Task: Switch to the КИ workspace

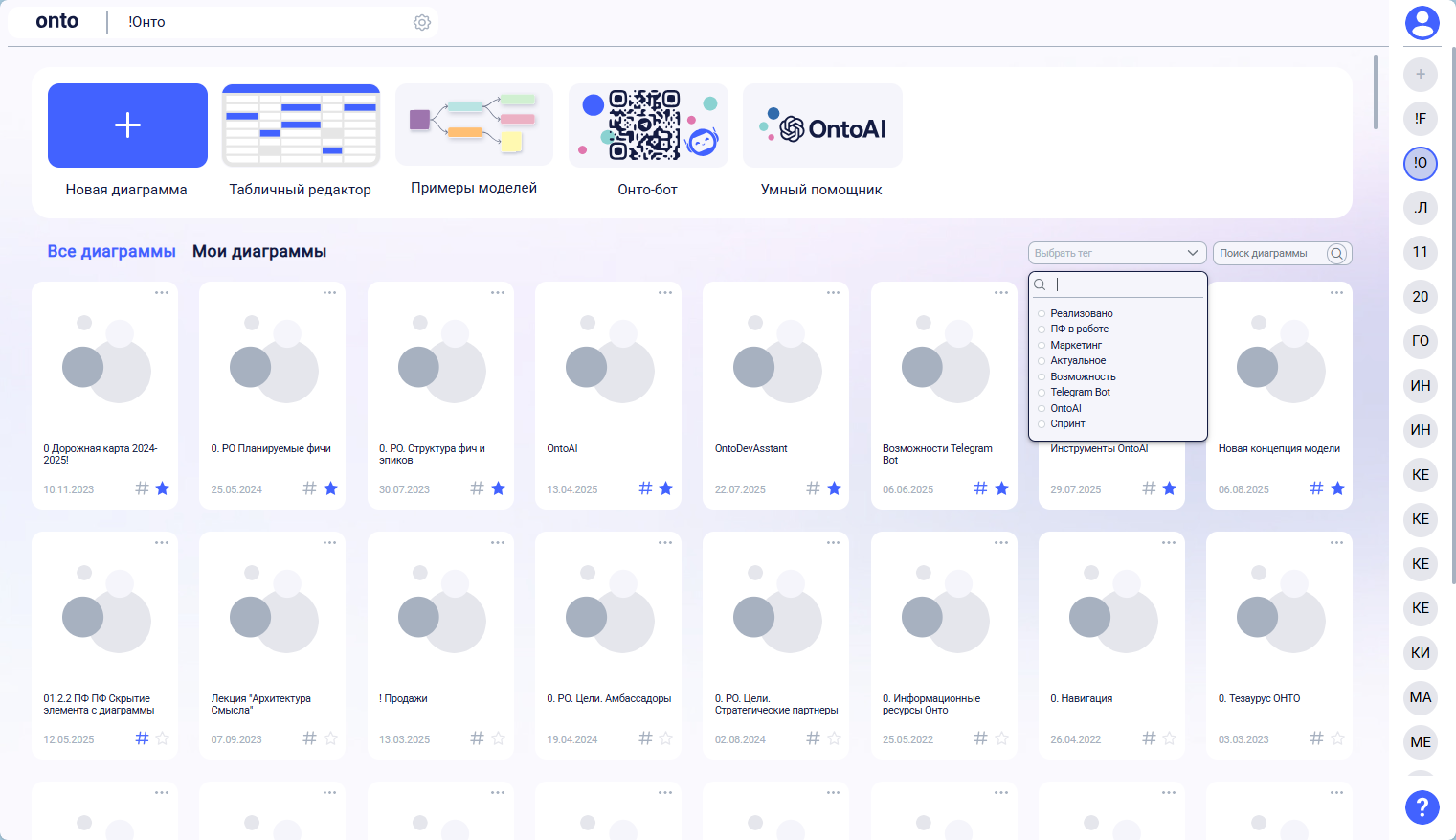Action: (x=1421, y=653)
